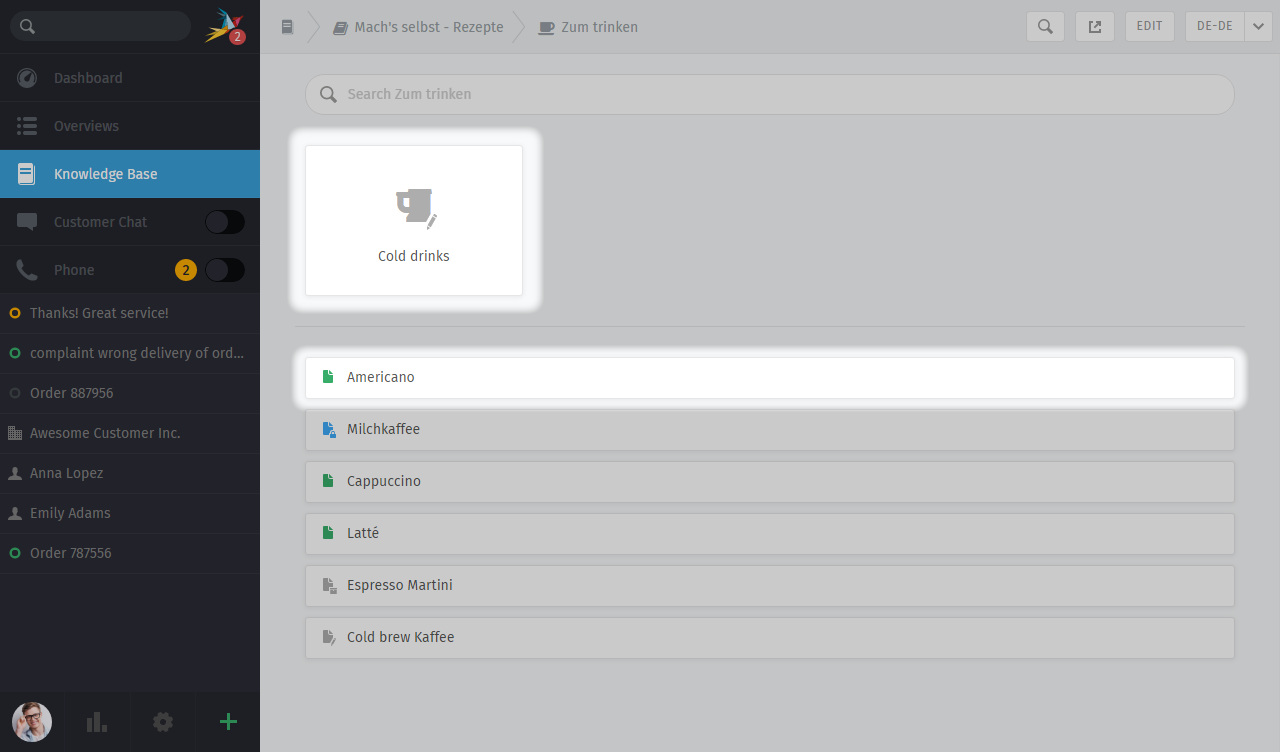Image resolution: width=1280 pixels, height=752 pixels.
Task: Open the Cold drinks category tile
Action: tap(414, 220)
